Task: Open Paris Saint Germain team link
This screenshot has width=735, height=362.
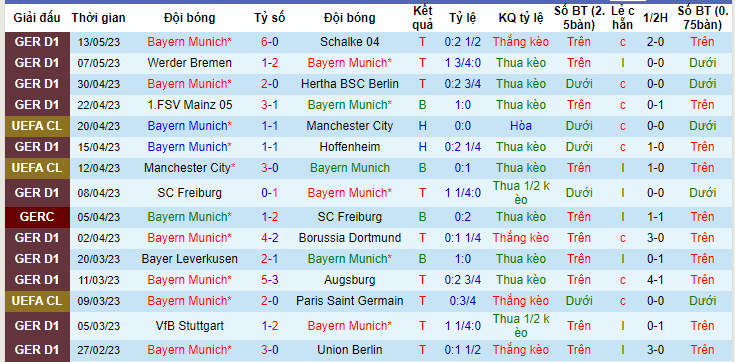Action: (x=350, y=301)
